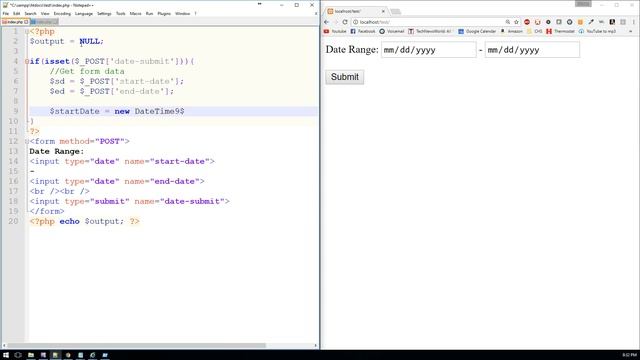The height and width of the screenshot is (360, 640).
Task: Open the Windows Start menu
Action: (6, 355)
